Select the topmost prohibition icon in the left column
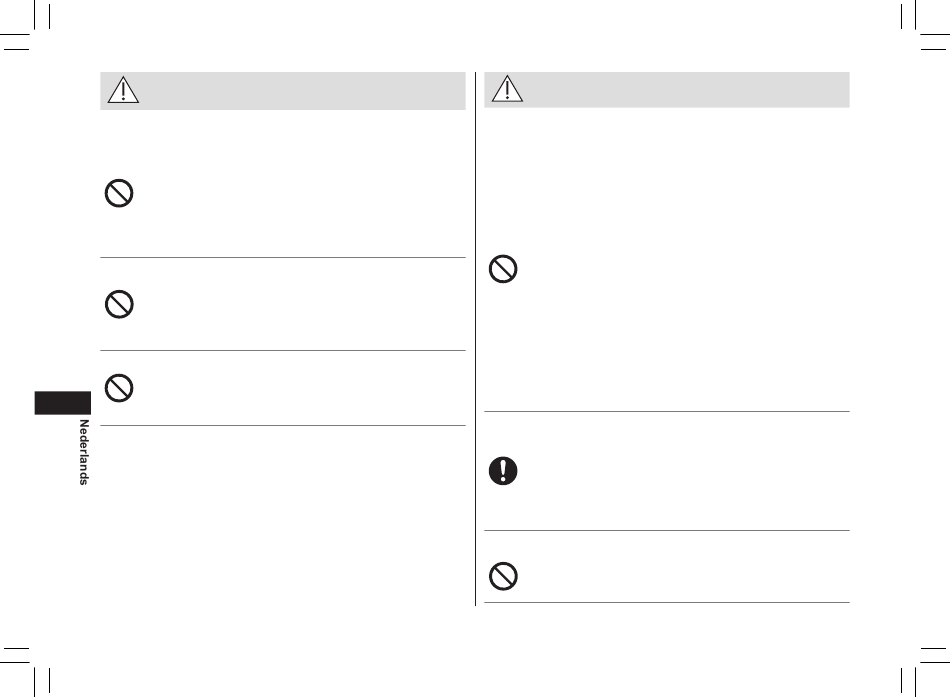The height and width of the screenshot is (697, 950). point(119,193)
